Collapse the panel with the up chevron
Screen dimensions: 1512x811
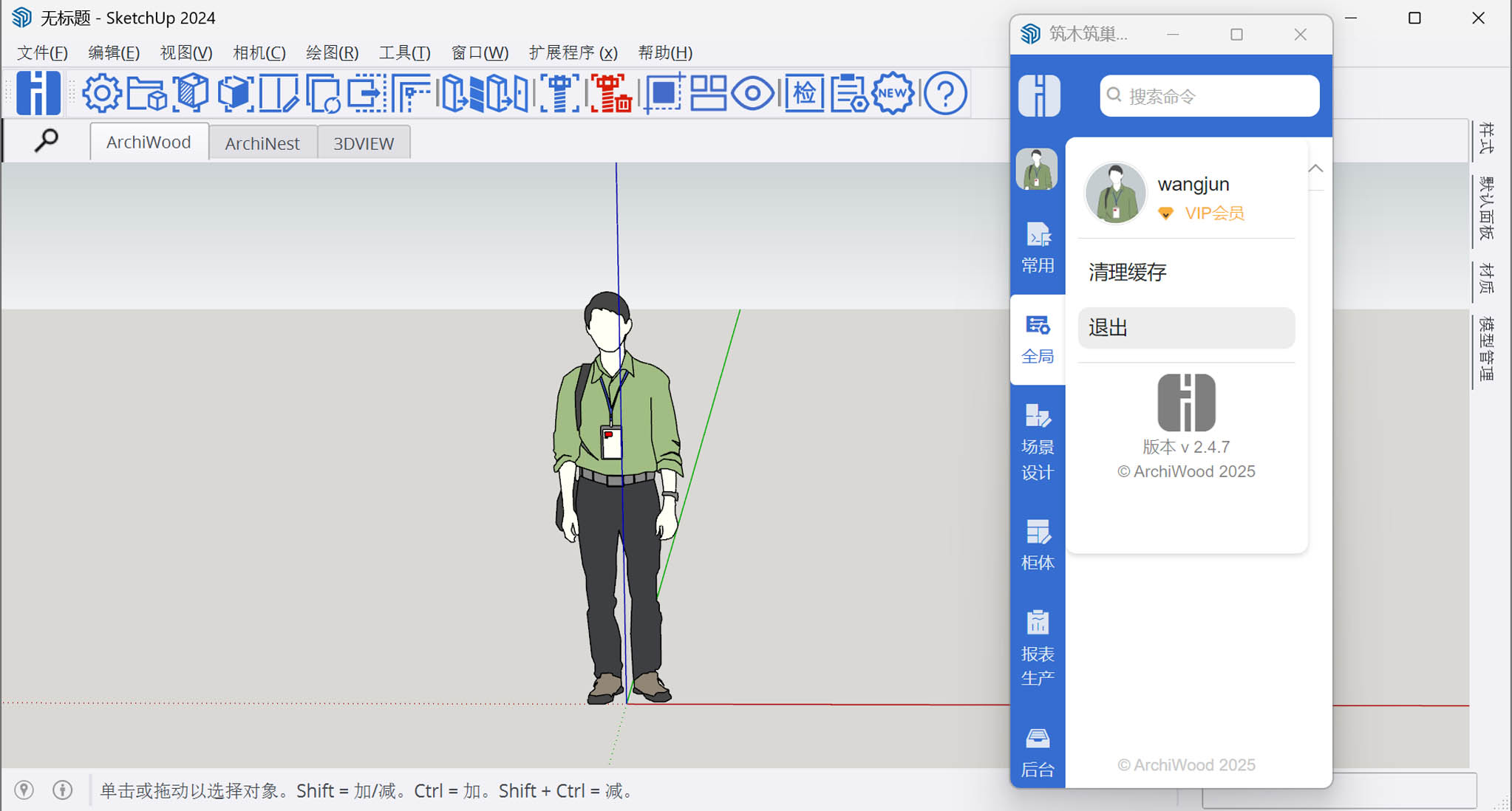click(x=1315, y=168)
